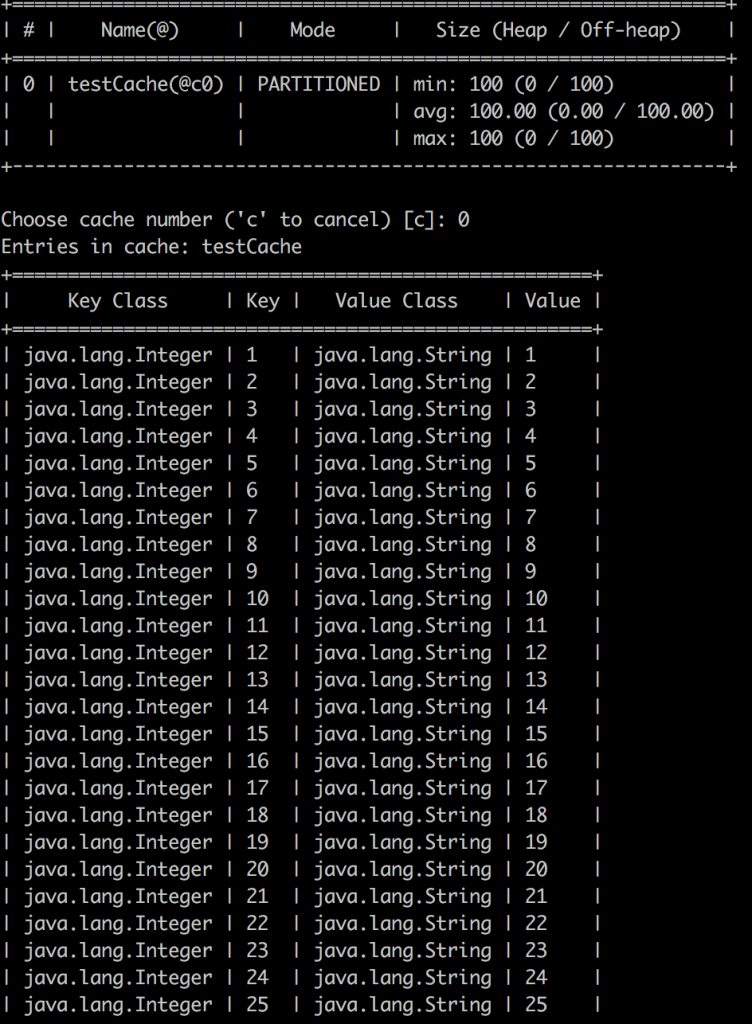The width and height of the screenshot is (752, 1024).
Task: Click java.lang.Integer in the key 19 row
Action: point(118,842)
